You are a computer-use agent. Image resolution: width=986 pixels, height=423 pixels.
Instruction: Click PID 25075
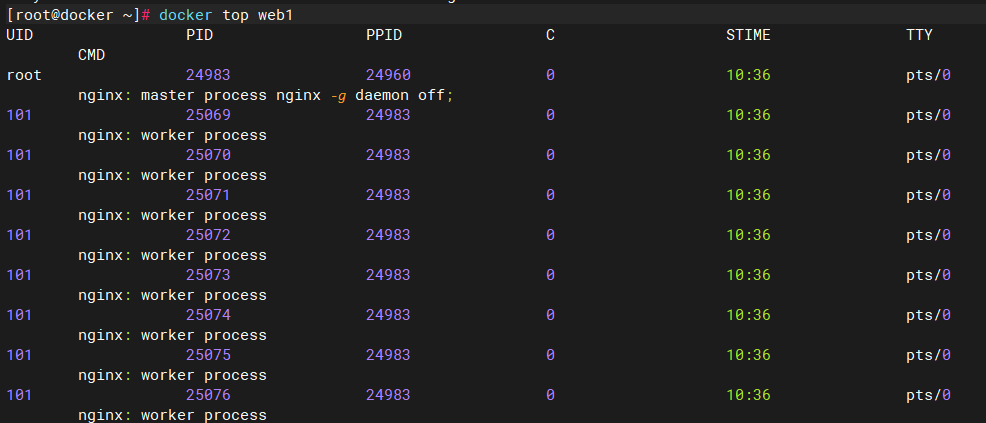[208, 355]
